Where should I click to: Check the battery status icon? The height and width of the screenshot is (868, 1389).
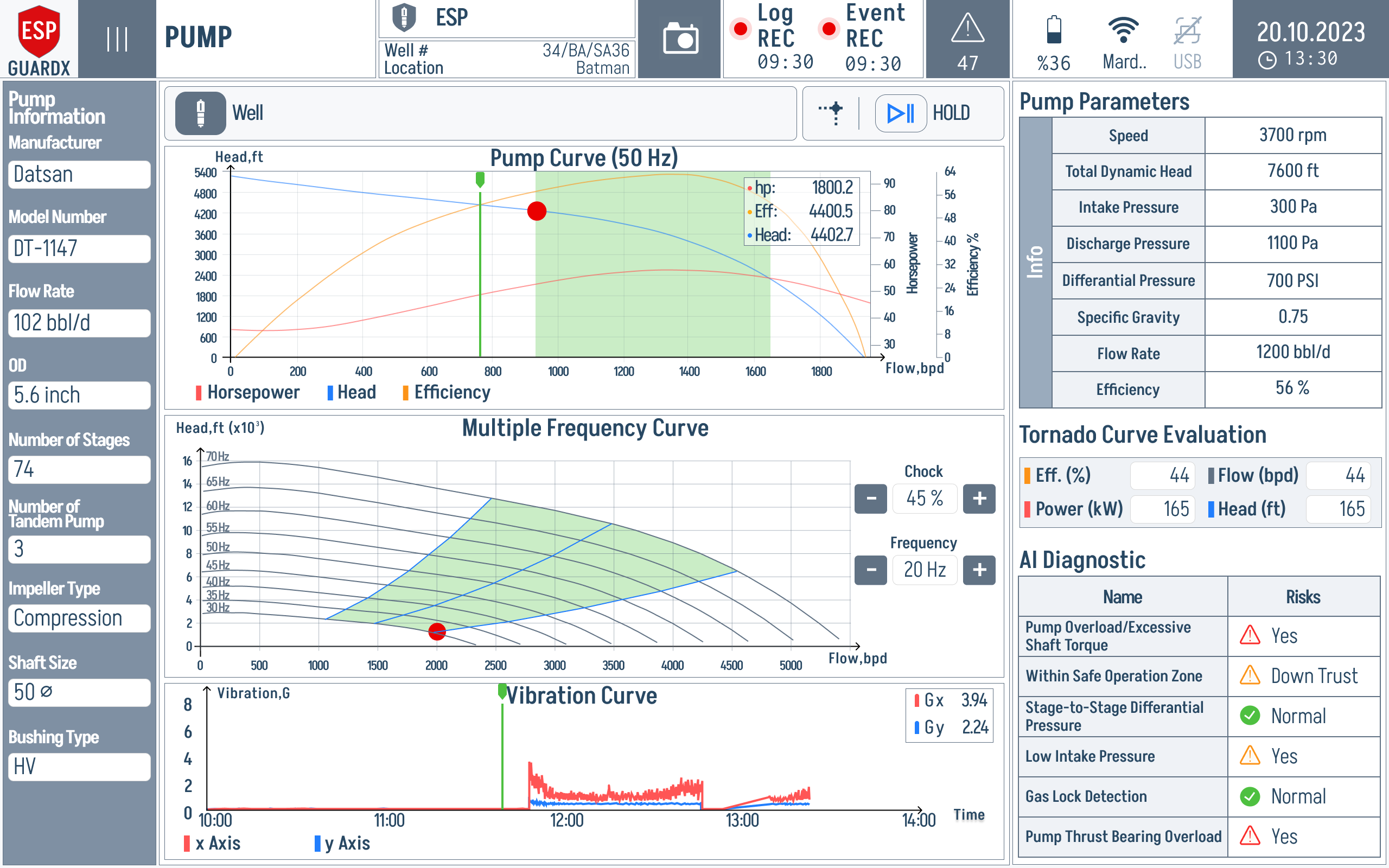(1054, 30)
